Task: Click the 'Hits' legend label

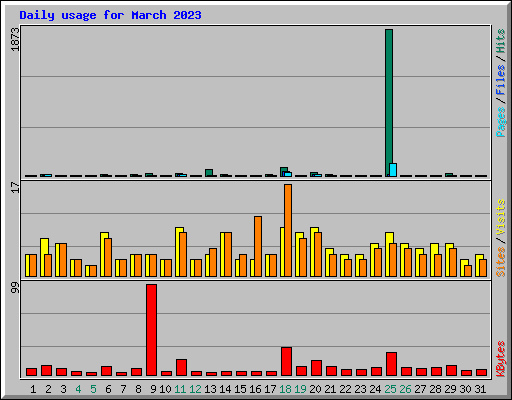Action: [500, 41]
